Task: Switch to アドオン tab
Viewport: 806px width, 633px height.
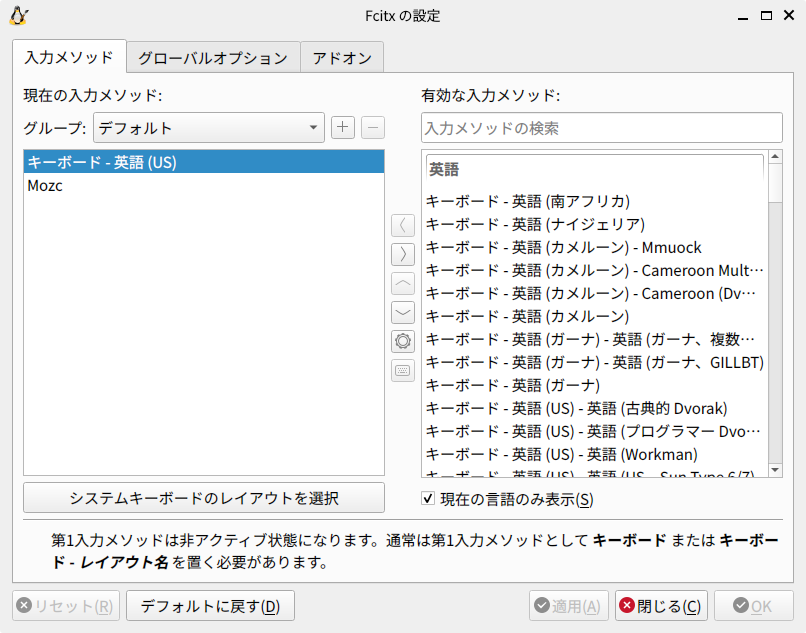Action: click(342, 58)
